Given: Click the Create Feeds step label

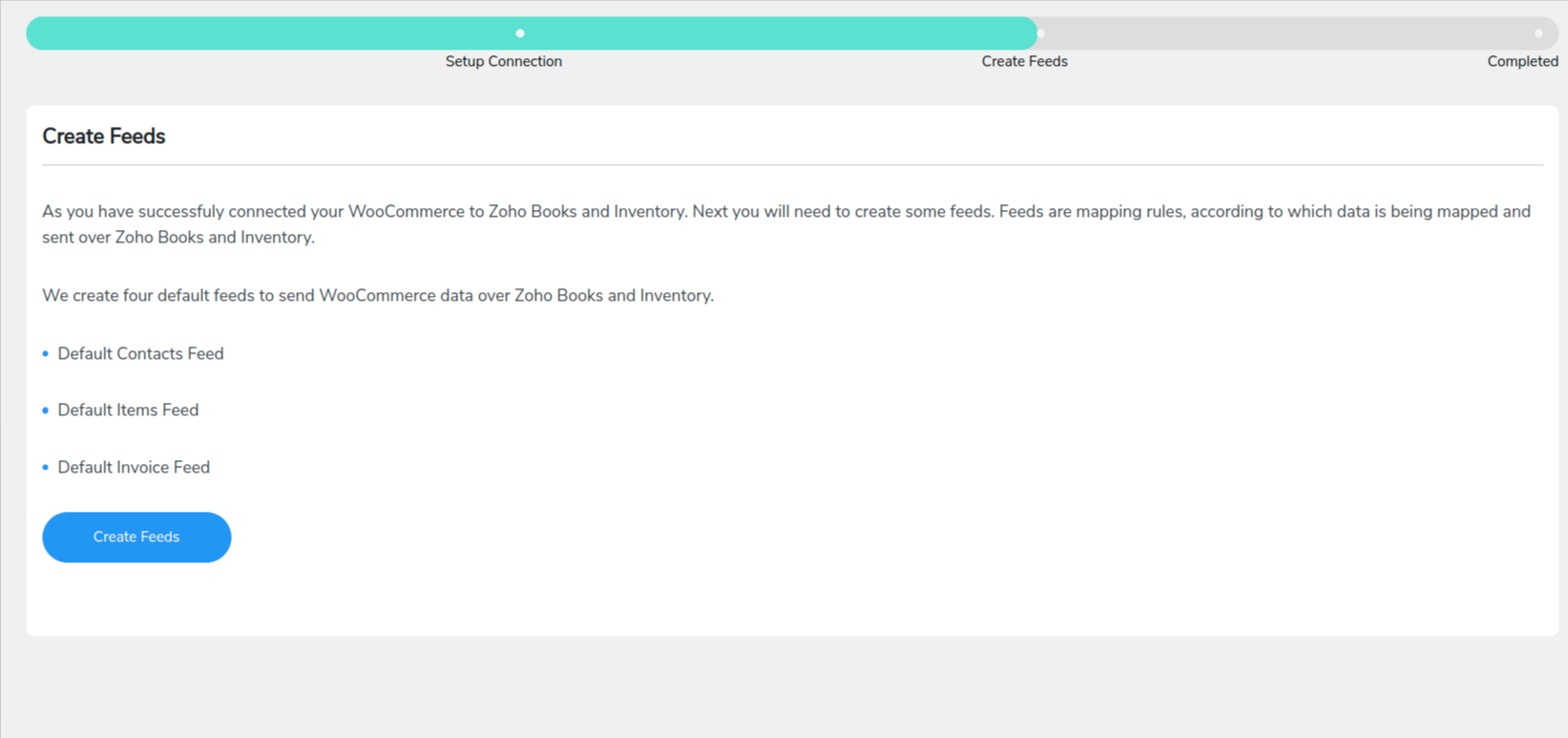Looking at the screenshot, I should pyautogui.click(x=1024, y=61).
